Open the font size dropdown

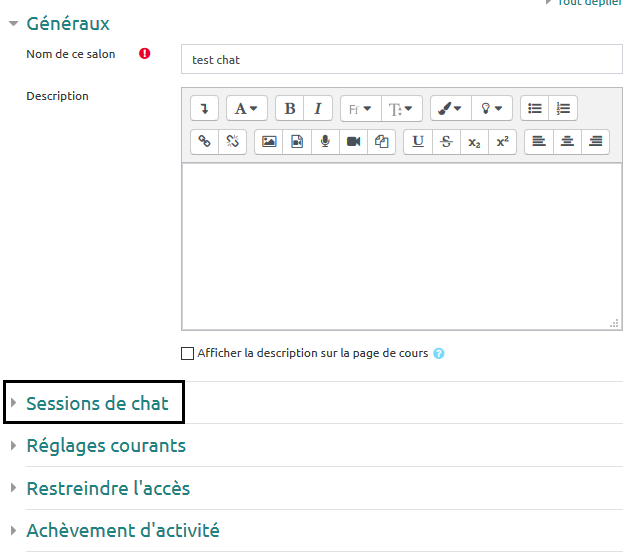[x=402, y=109]
